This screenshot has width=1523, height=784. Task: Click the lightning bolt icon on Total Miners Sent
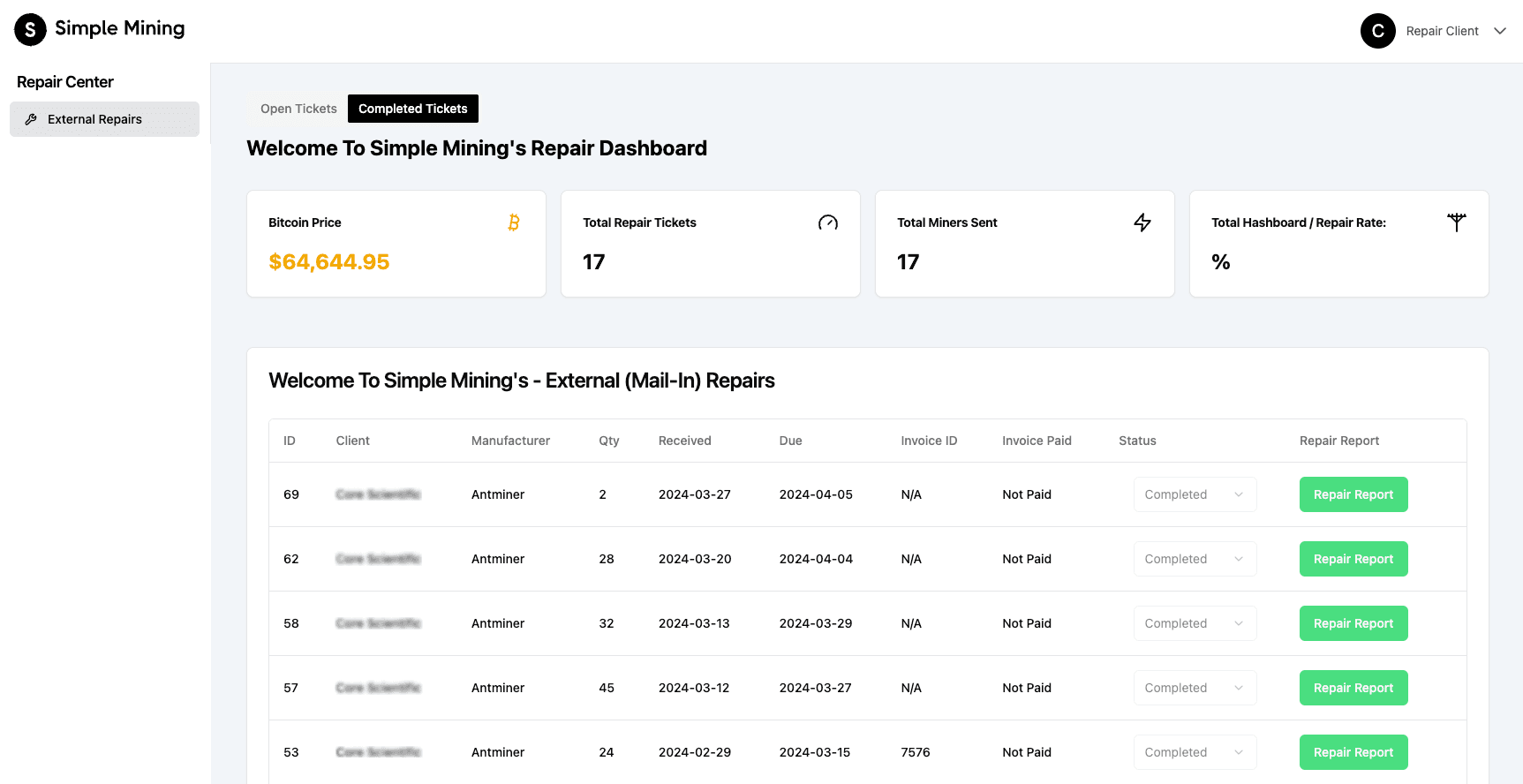pos(1142,222)
